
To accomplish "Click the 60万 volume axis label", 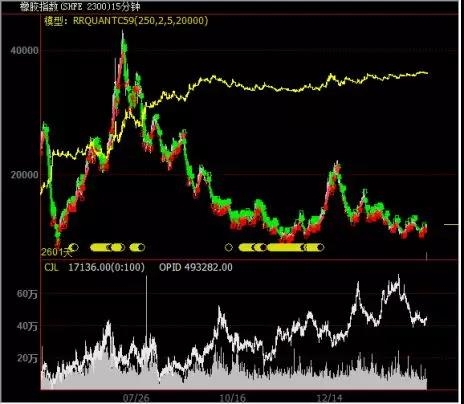I will (x=27, y=294).
